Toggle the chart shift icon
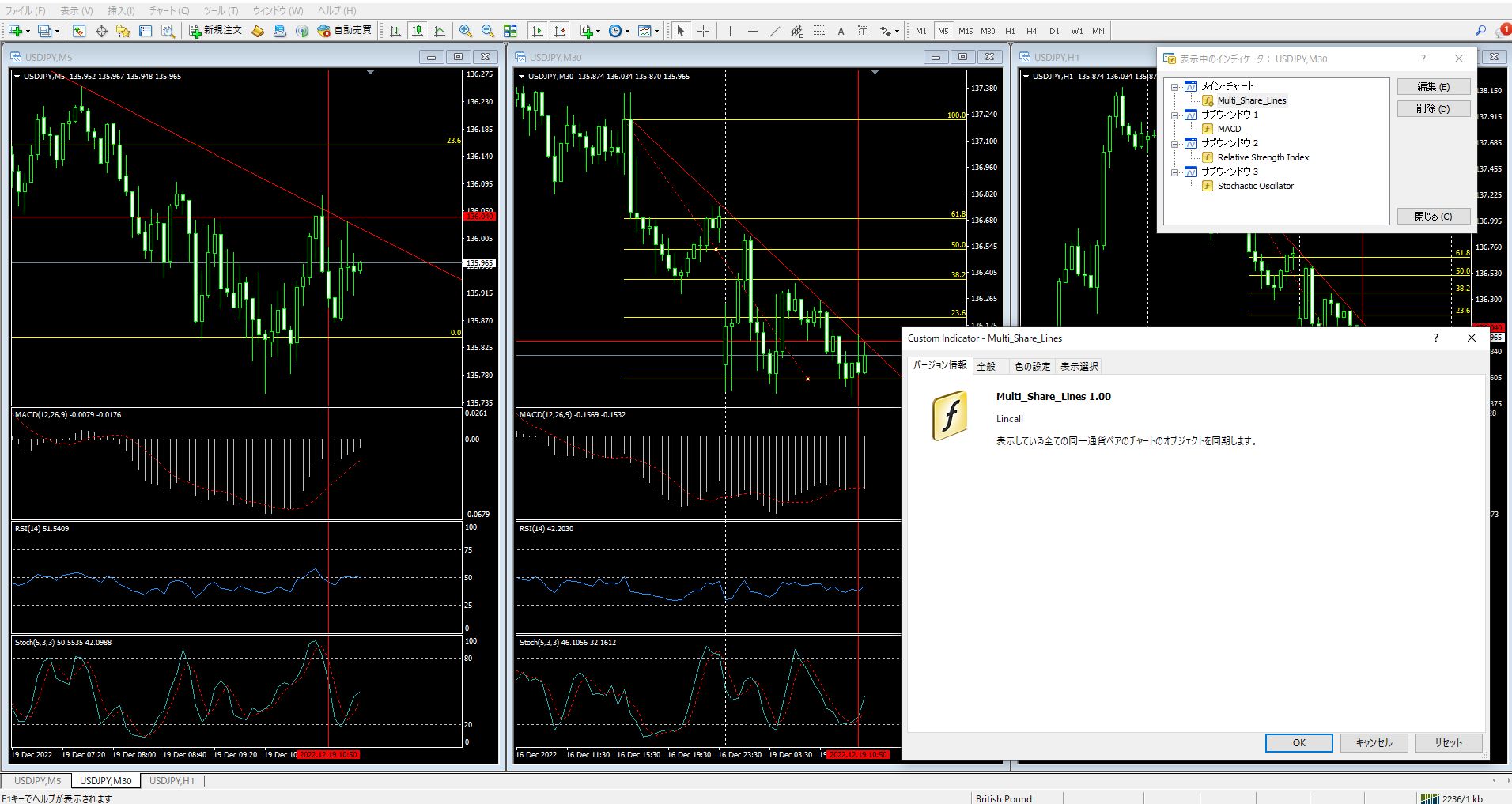This screenshot has height=804, width=1512. 560,31
